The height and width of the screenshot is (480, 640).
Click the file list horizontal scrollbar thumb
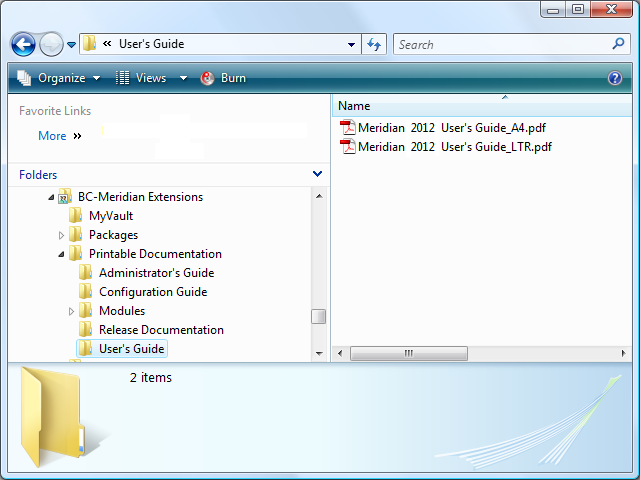[x=409, y=353]
